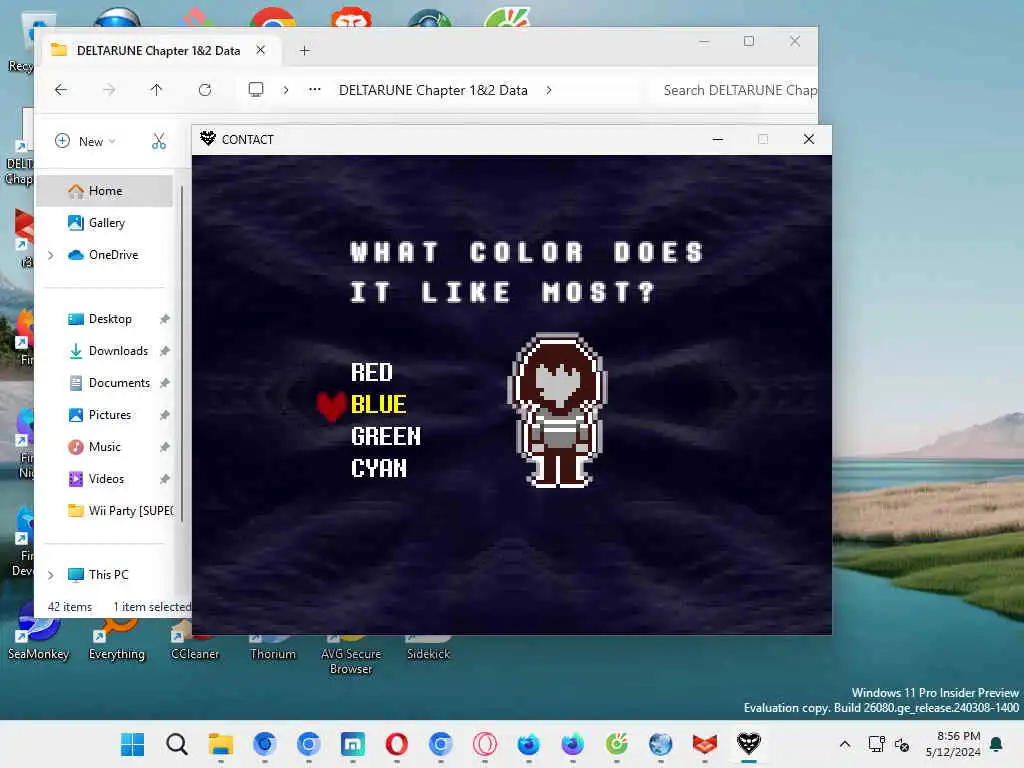1024x768 pixels.
Task: Open muted volume tray icon
Action: 902,744
